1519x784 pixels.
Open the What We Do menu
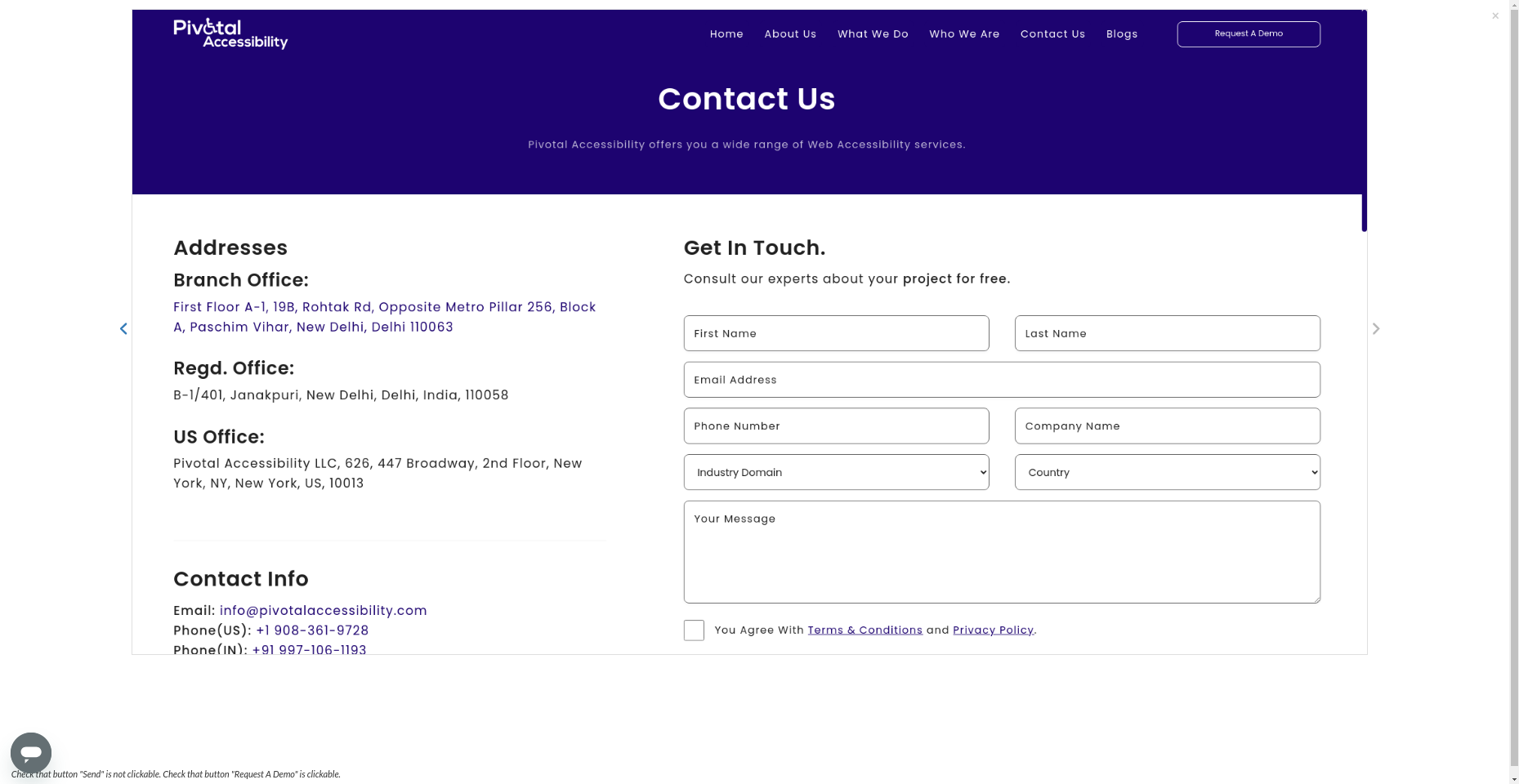873,34
